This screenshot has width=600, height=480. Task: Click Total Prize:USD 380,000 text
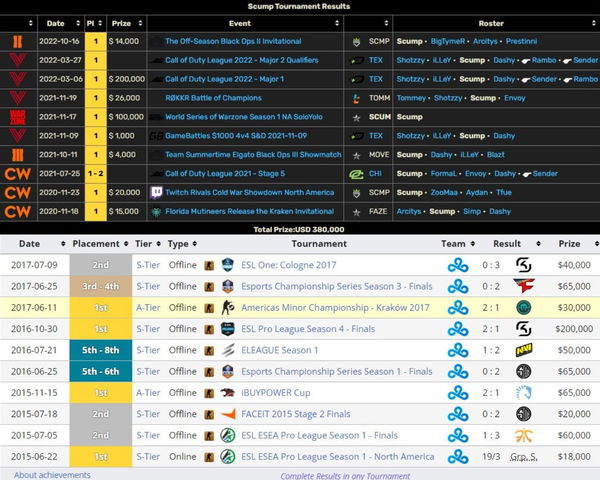299,229
